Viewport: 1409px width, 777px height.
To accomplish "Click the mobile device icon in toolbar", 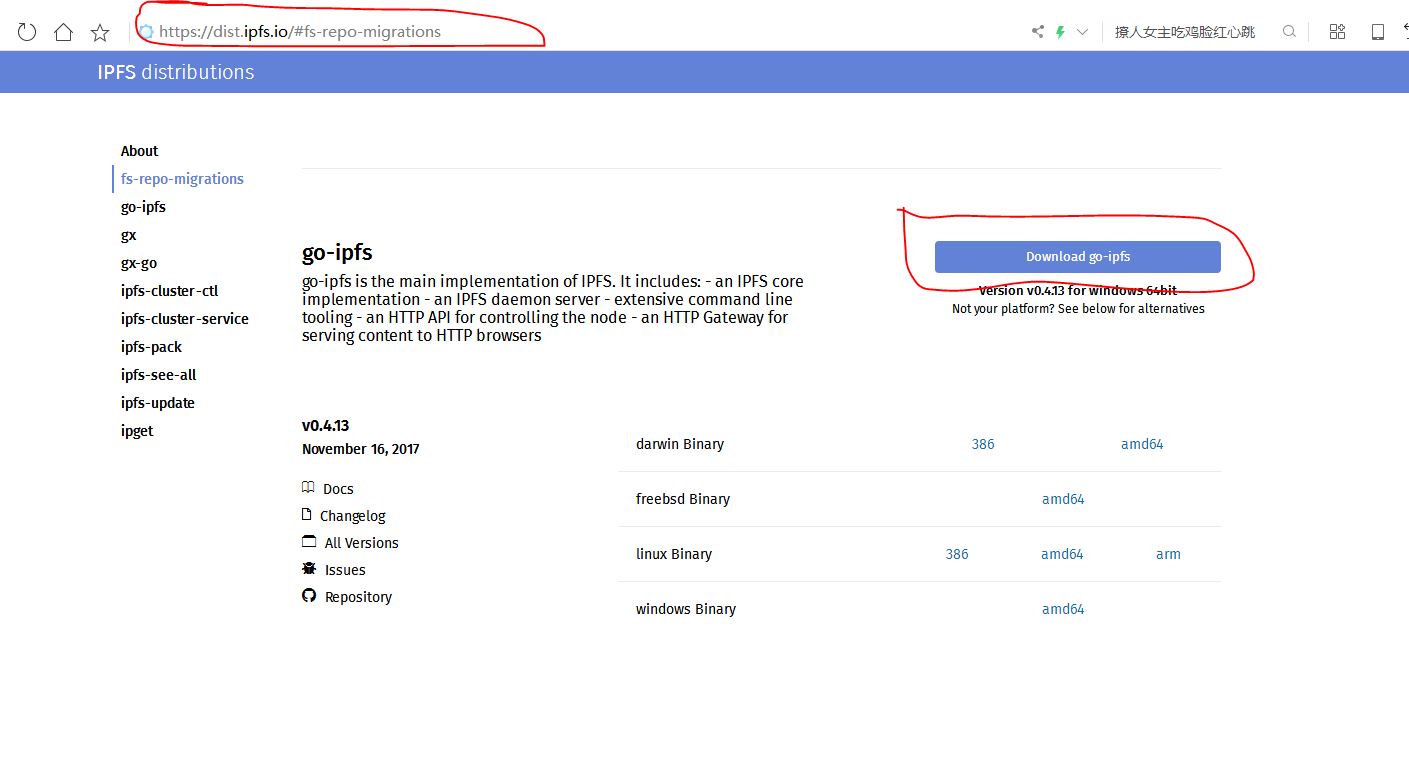I will (1378, 32).
